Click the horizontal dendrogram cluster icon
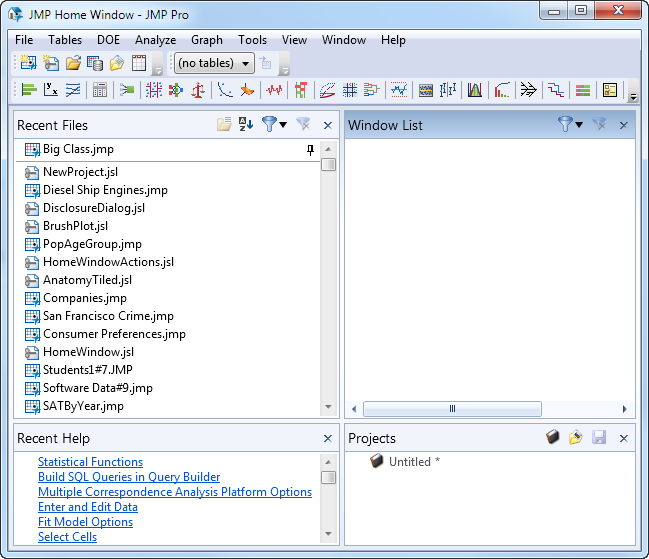The height and width of the screenshot is (559, 649). tap(371, 89)
